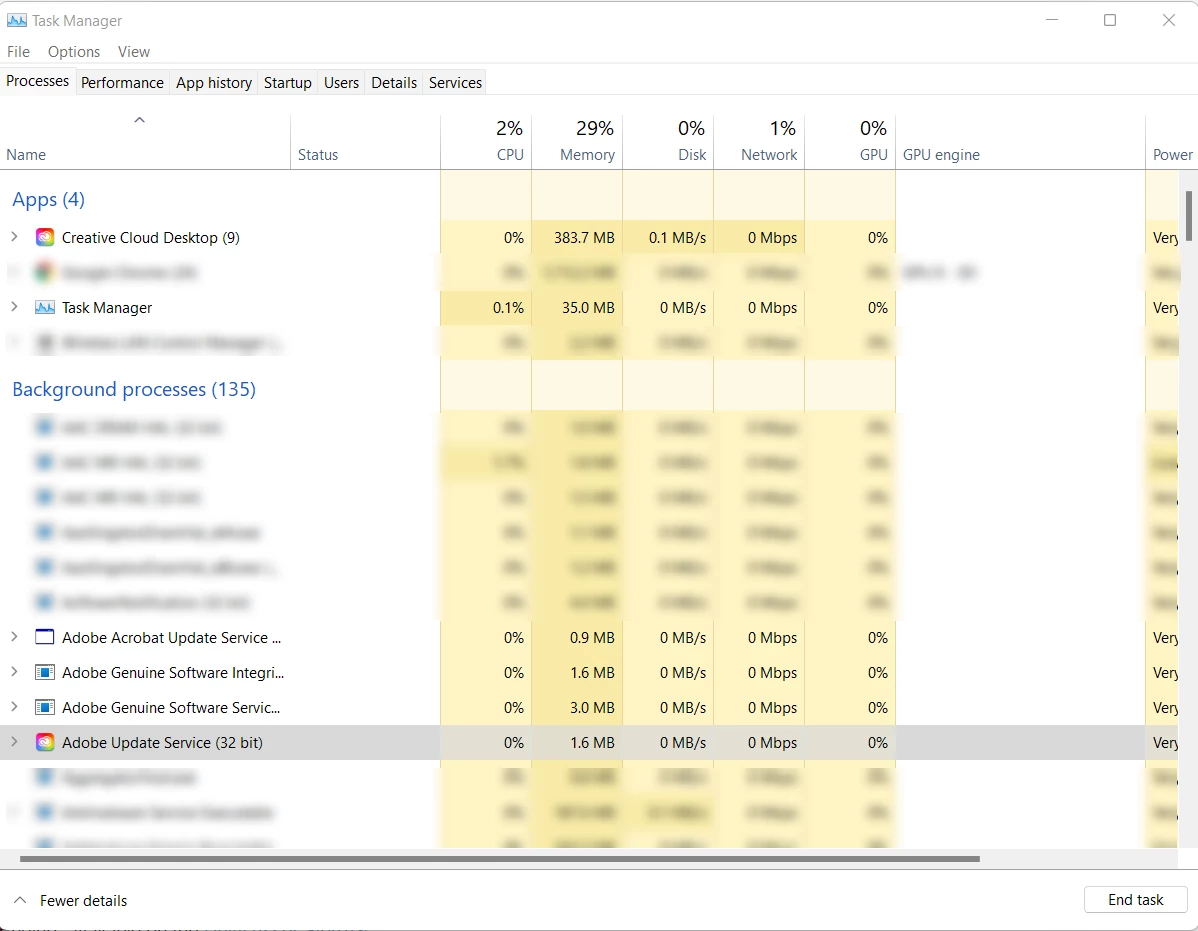The height and width of the screenshot is (931, 1198).
Task: Close the Task Manager window
Action: click(x=1168, y=21)
